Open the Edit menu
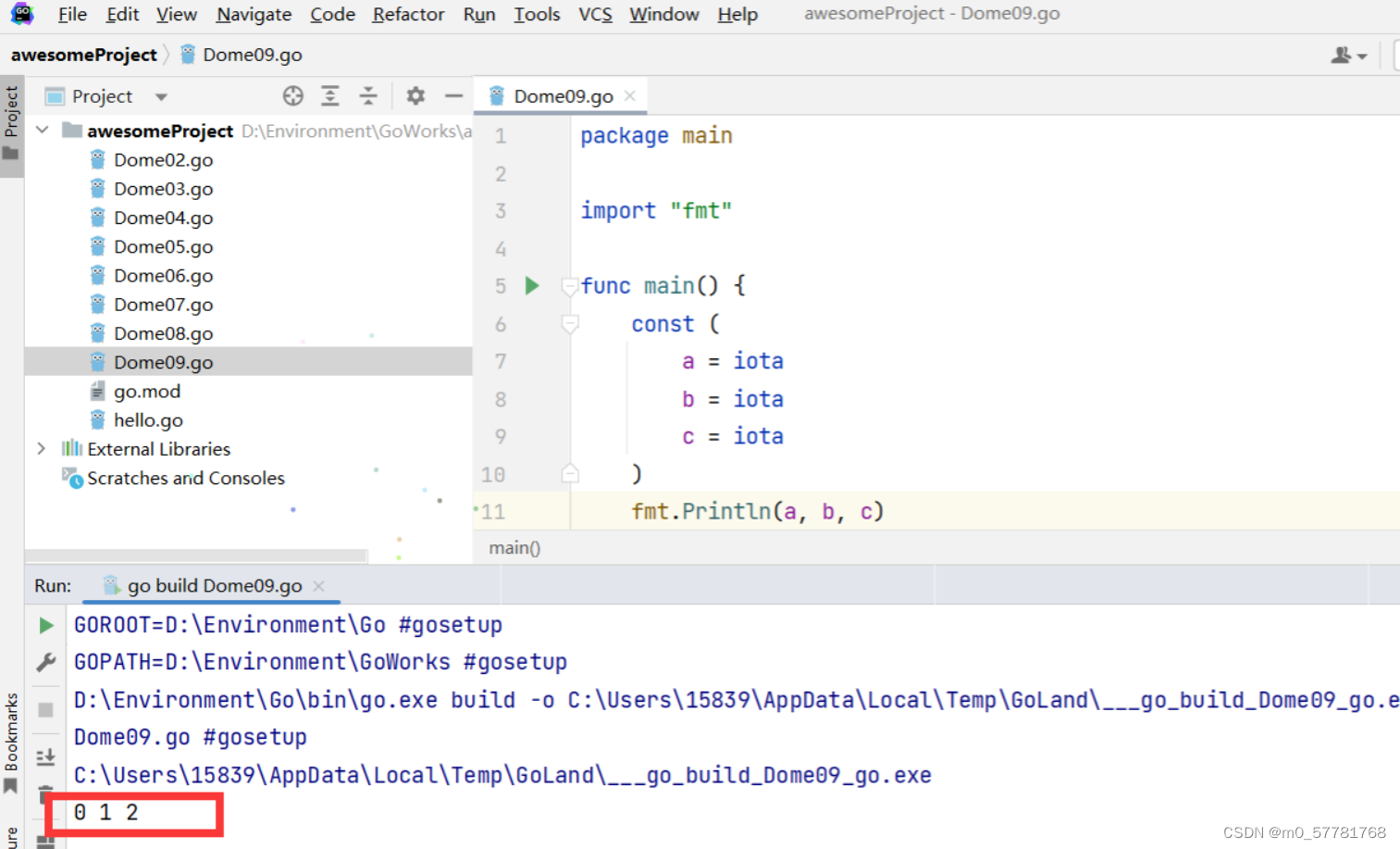The image size is (1400, 849). (122, 15)
